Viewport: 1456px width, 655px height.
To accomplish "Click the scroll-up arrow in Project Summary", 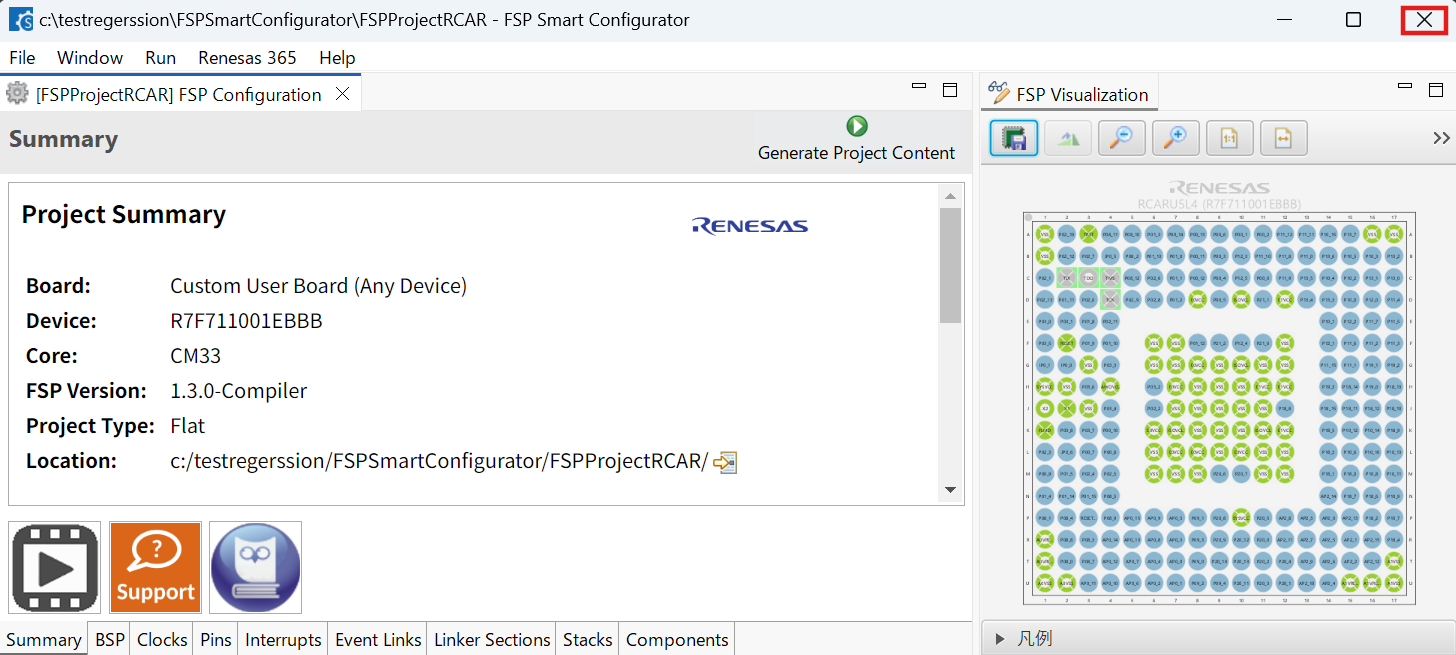I will click(x=951, y=197).
